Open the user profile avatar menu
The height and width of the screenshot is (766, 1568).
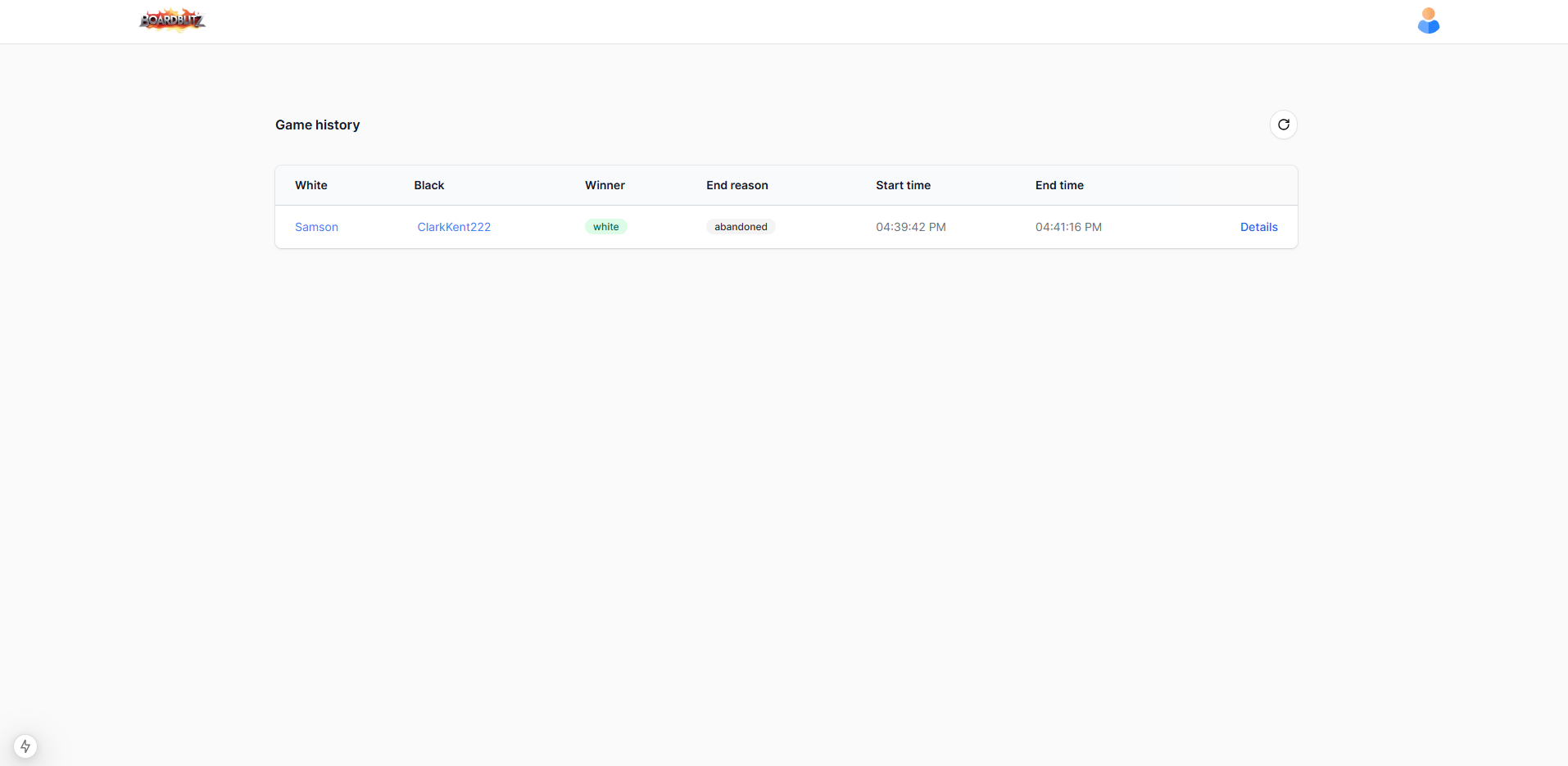1428,21
